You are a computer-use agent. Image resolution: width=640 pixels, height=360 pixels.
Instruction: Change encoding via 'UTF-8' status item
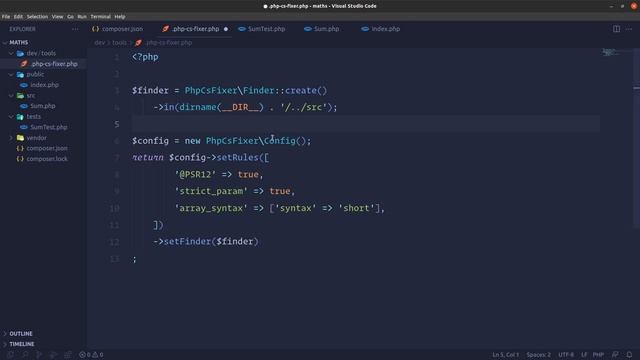(x=566, y=355)
